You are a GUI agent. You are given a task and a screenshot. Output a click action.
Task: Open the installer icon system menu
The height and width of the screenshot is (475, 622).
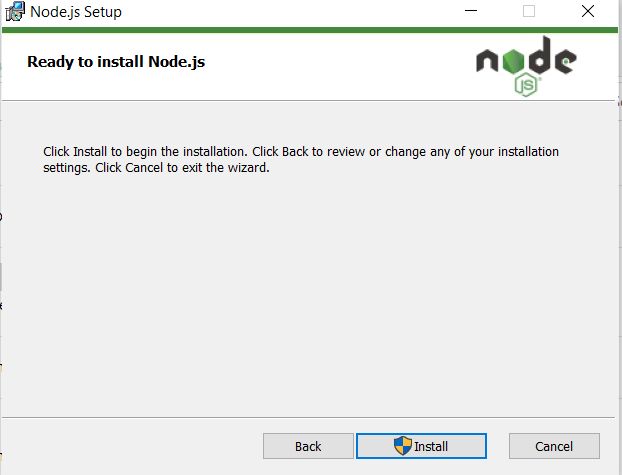[x=15, y=11]
